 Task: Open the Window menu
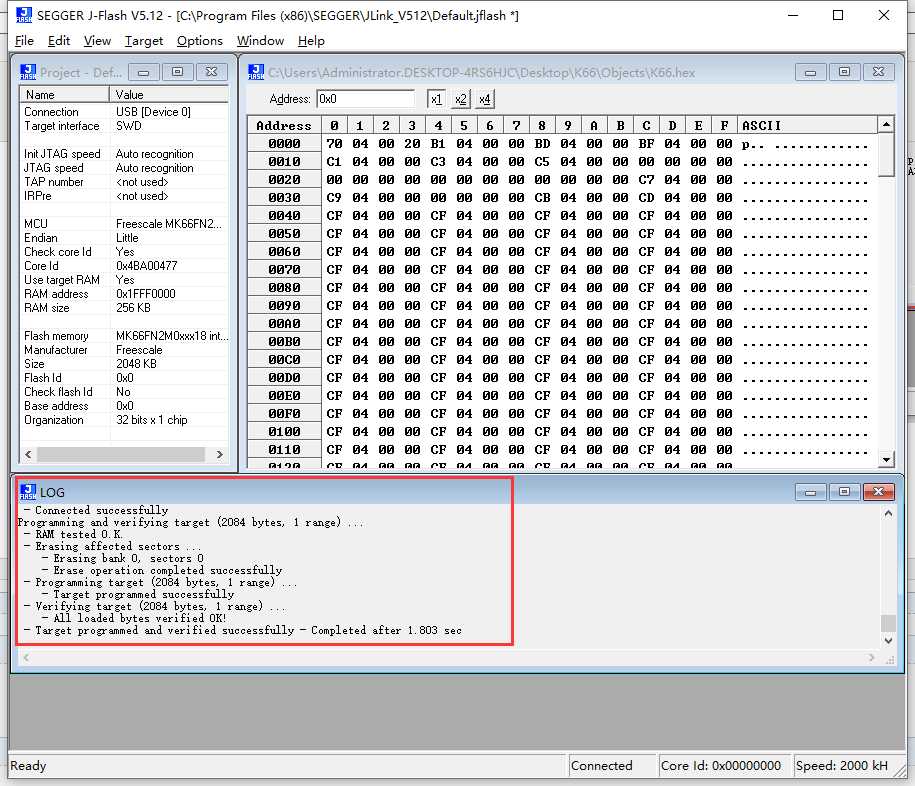coord(260,41)
